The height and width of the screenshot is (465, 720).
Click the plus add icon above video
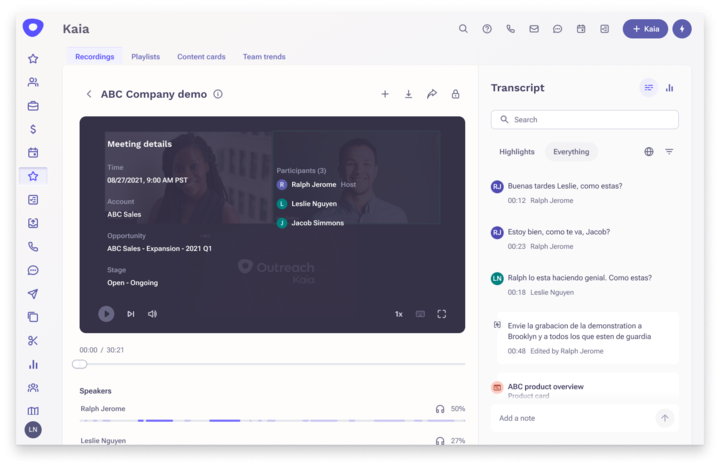385,94
